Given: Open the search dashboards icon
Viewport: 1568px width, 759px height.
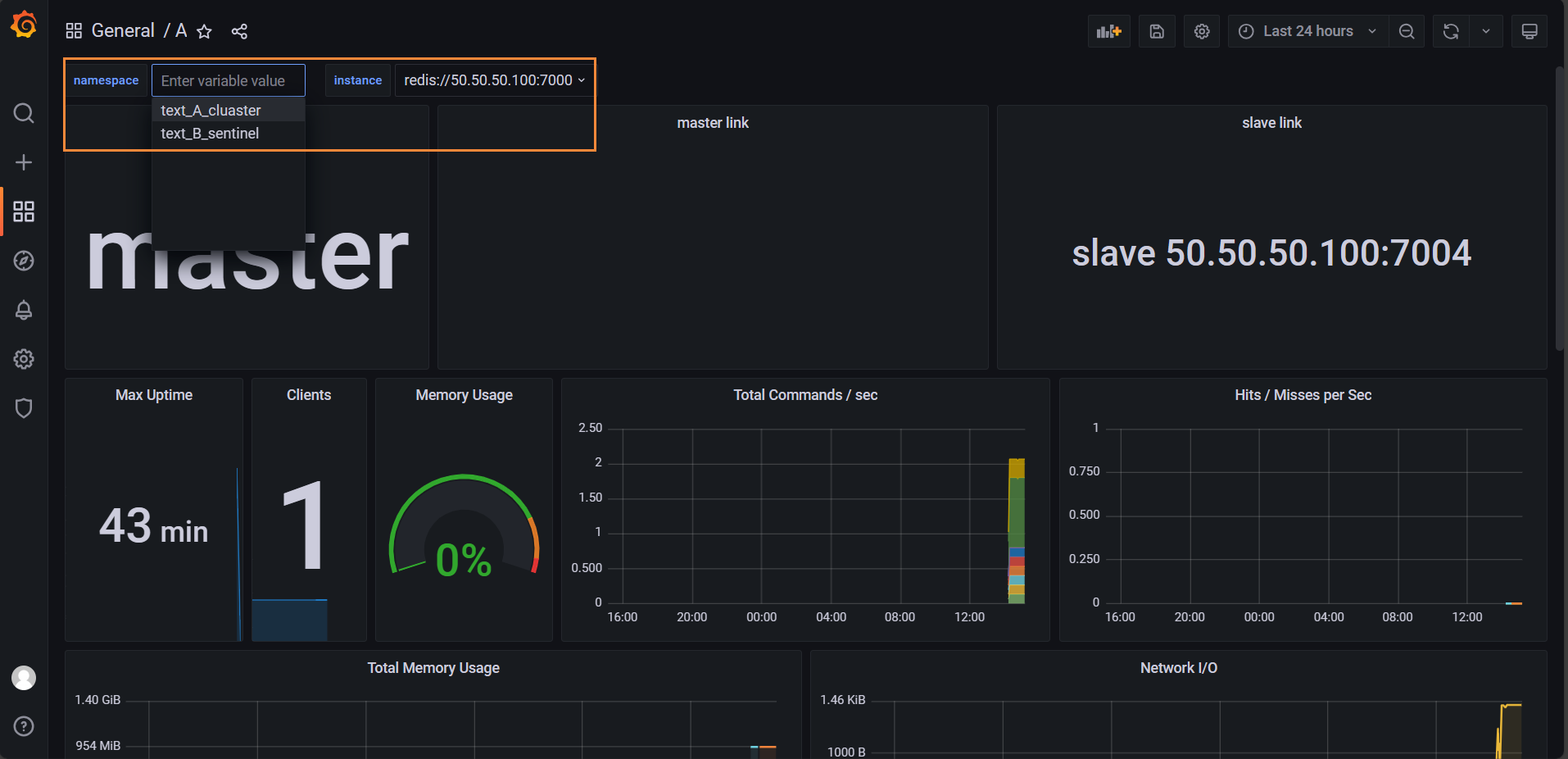Looking at the screenshot, I should click(24, 113).
